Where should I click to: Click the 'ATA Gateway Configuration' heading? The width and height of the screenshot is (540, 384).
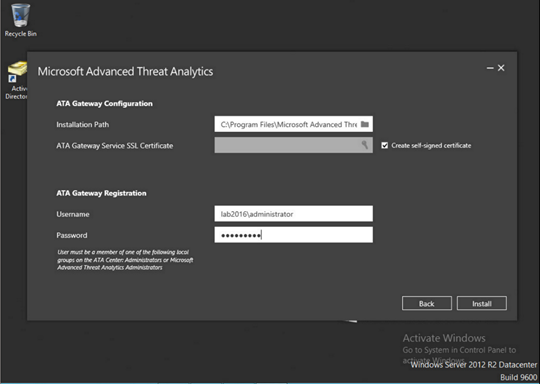point(104,104)
